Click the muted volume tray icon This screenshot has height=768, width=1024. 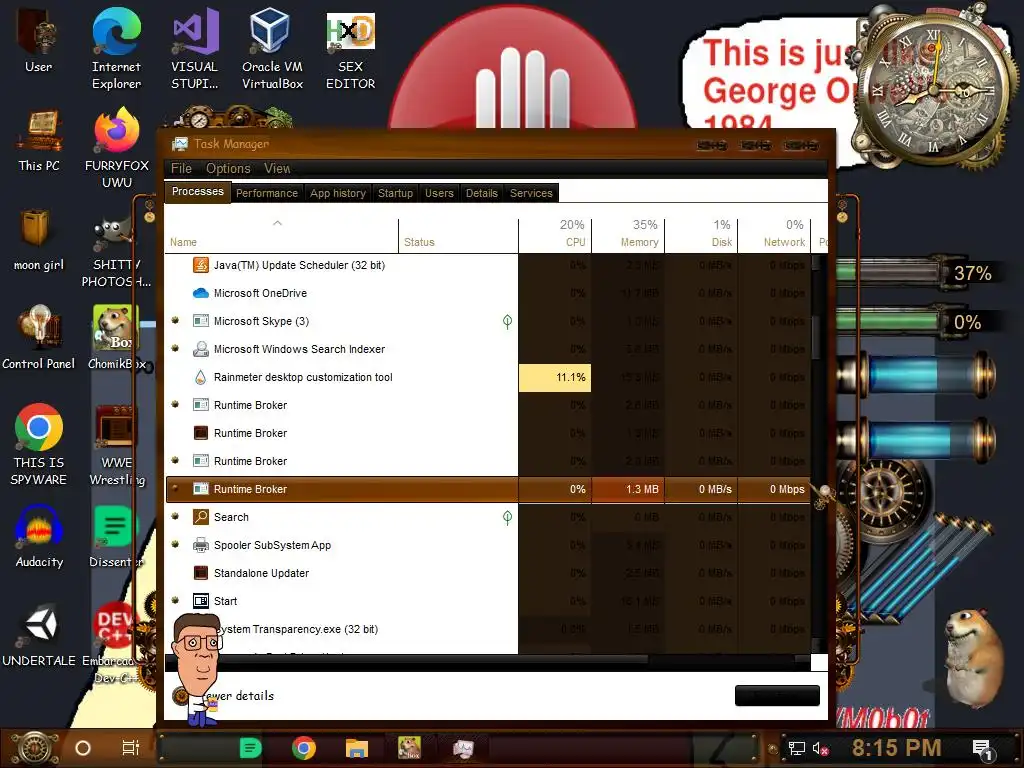tap(821, 748)
